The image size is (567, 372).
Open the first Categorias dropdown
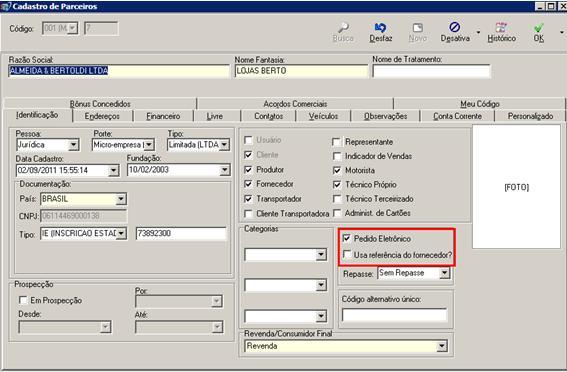coord(321,255)
